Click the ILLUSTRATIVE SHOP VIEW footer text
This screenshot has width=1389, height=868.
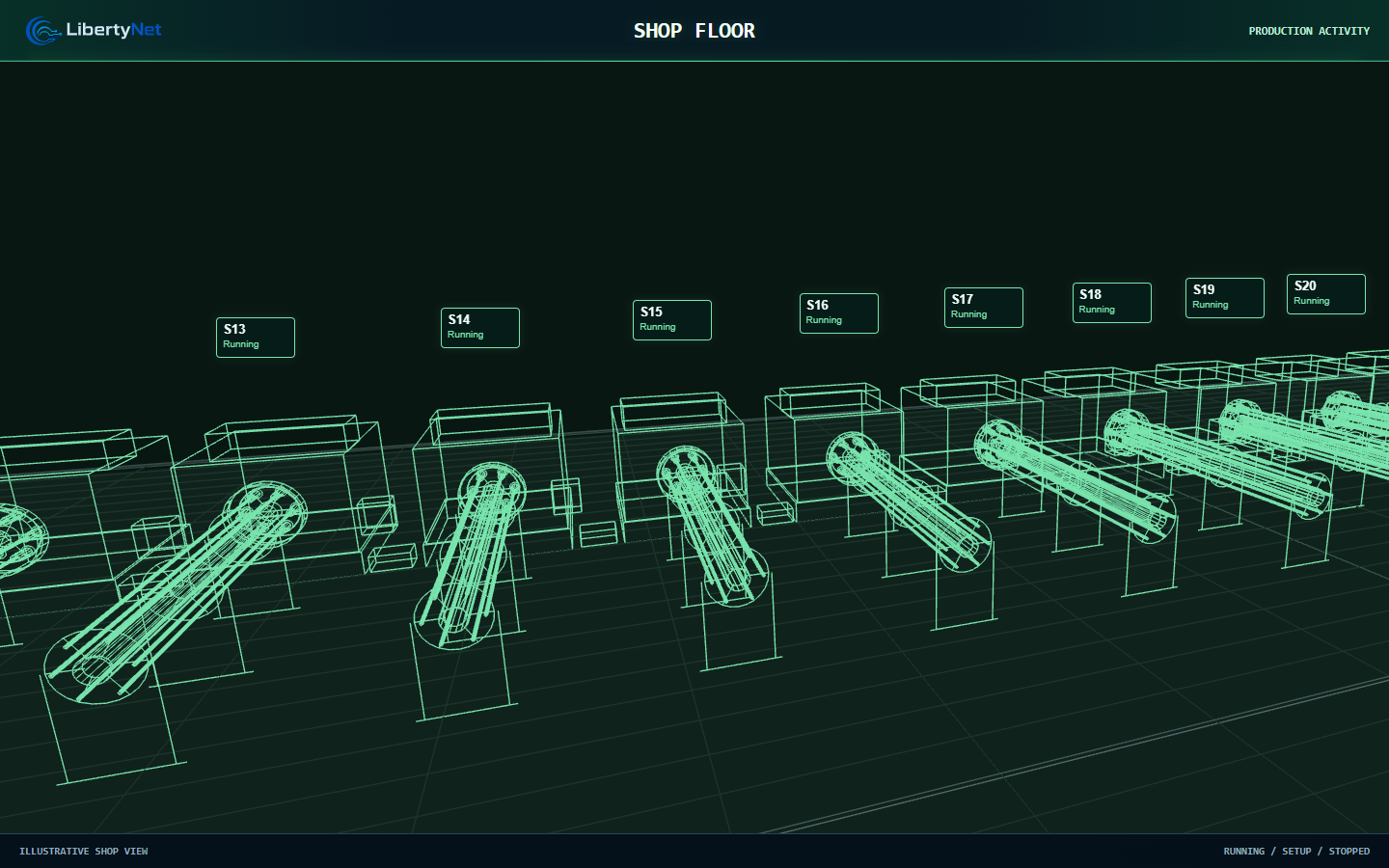point(84,852)
